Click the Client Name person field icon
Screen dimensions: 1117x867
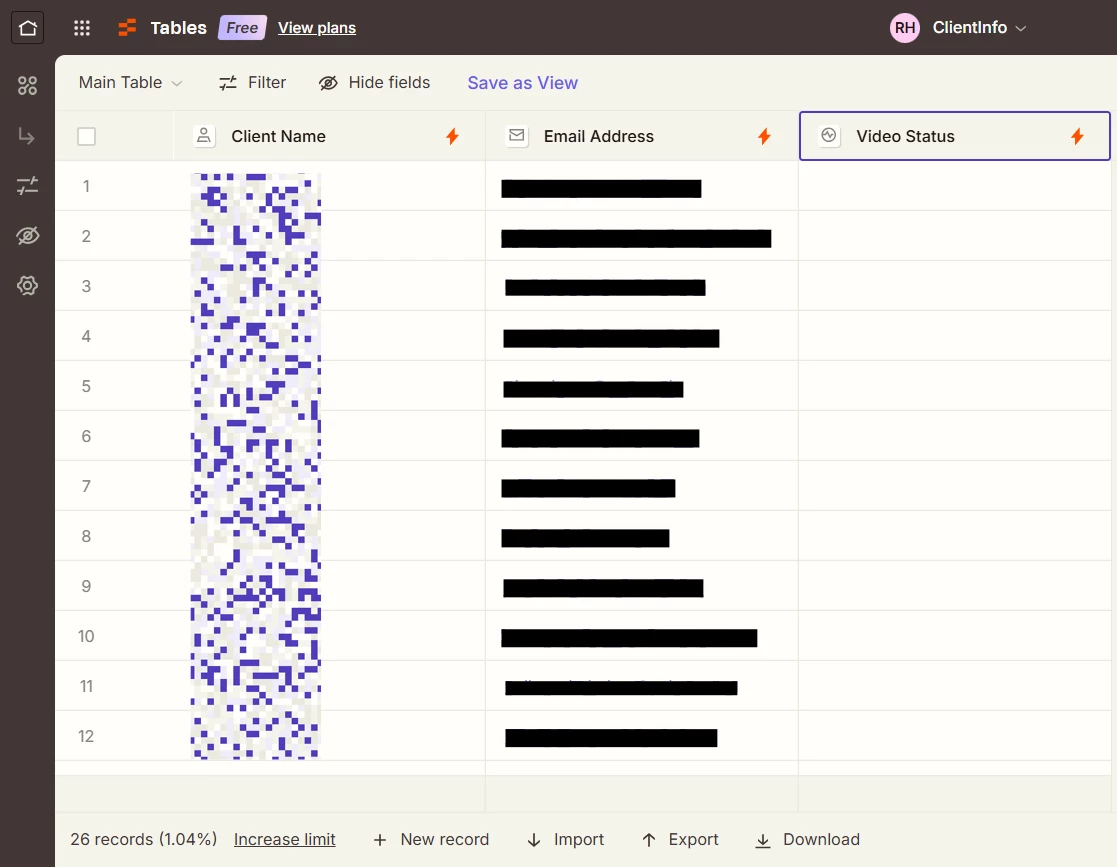[x=204, y=136]
